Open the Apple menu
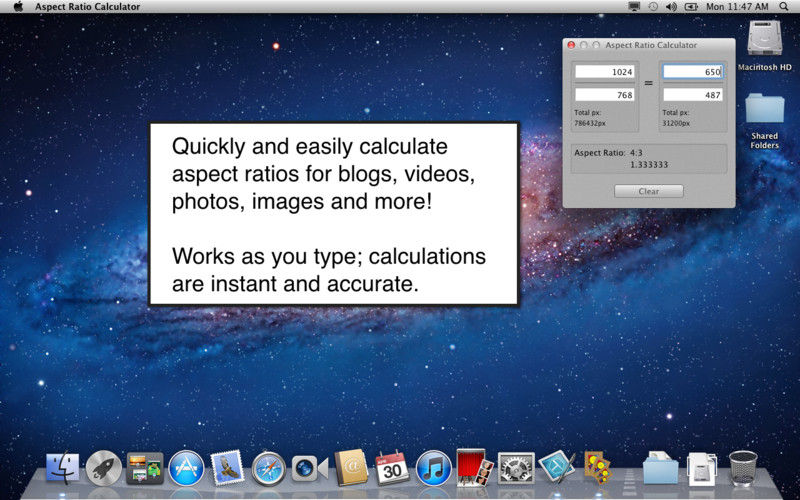Screen dimensions: 800x500 click(x=18, y=7)
